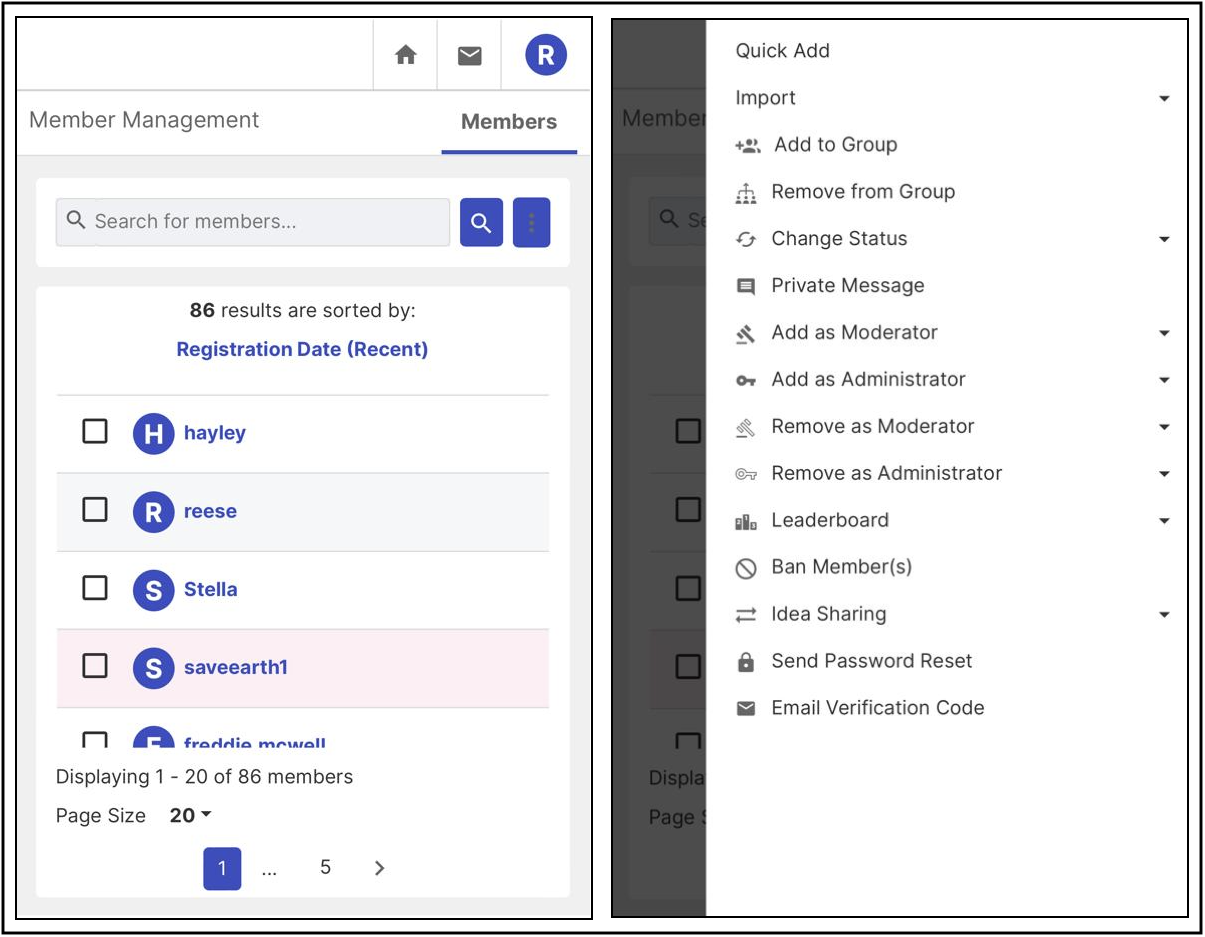
Task: Check the box next to hayley
Action: click(95, 431)
